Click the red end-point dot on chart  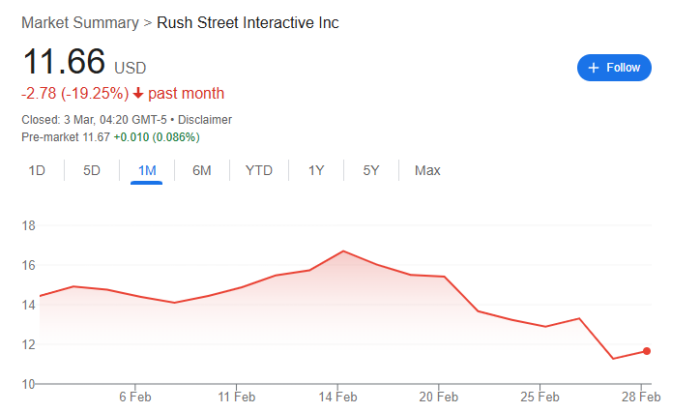pyautogui.click(x=647, y=350)
